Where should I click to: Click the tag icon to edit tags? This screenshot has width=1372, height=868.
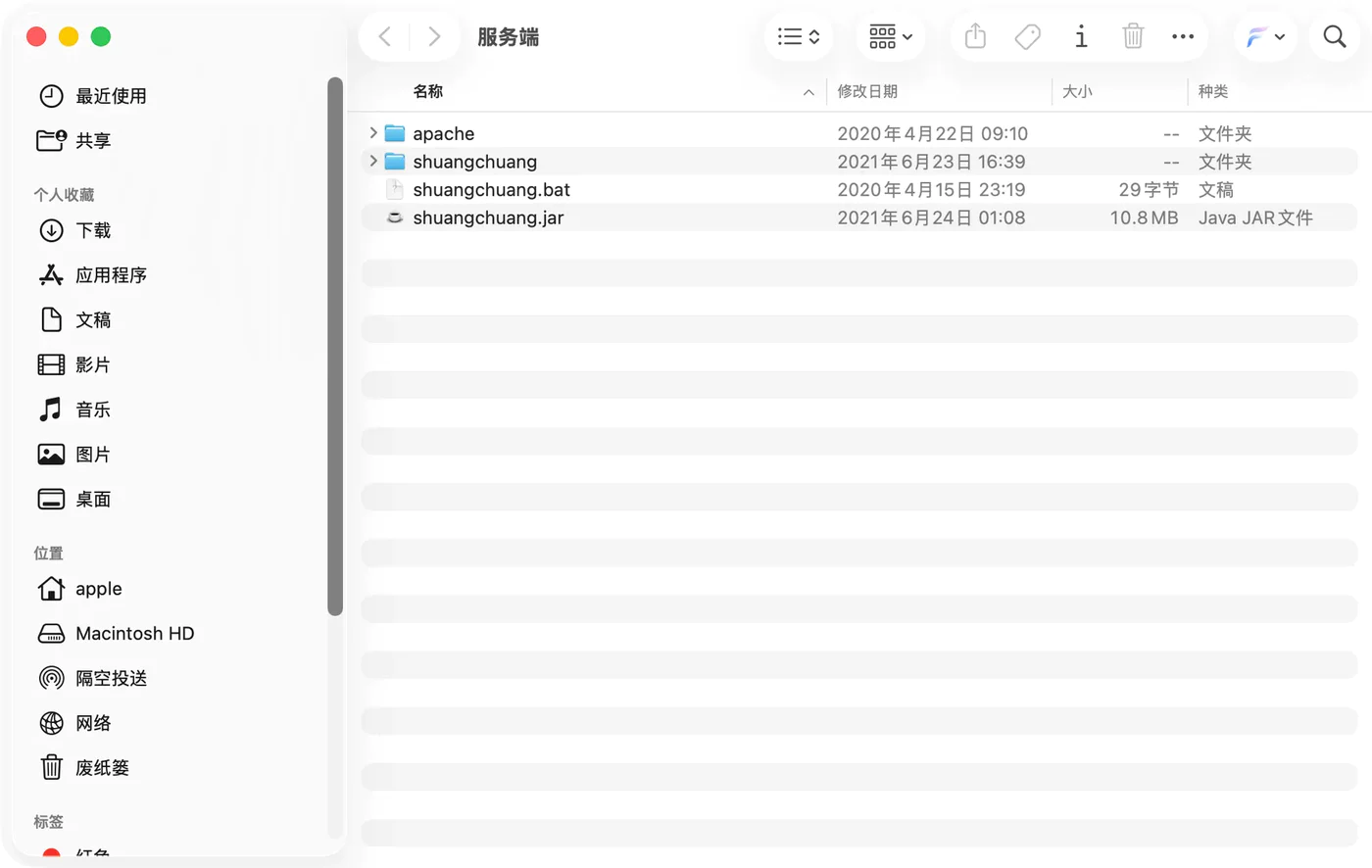[1027, 37]
